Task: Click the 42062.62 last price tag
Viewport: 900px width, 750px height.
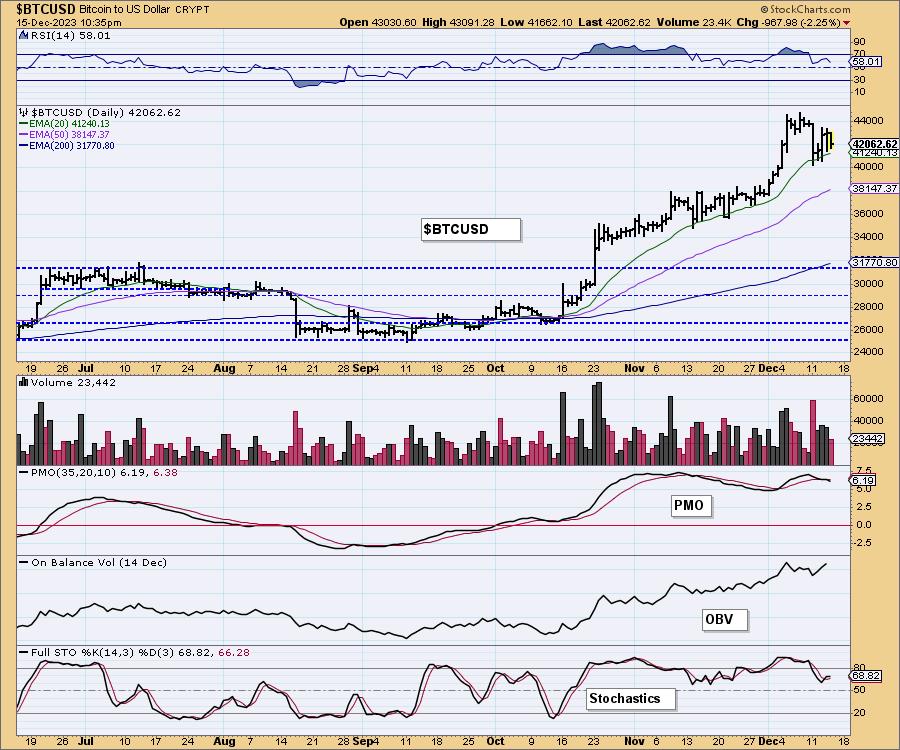Action: point(874,144)
